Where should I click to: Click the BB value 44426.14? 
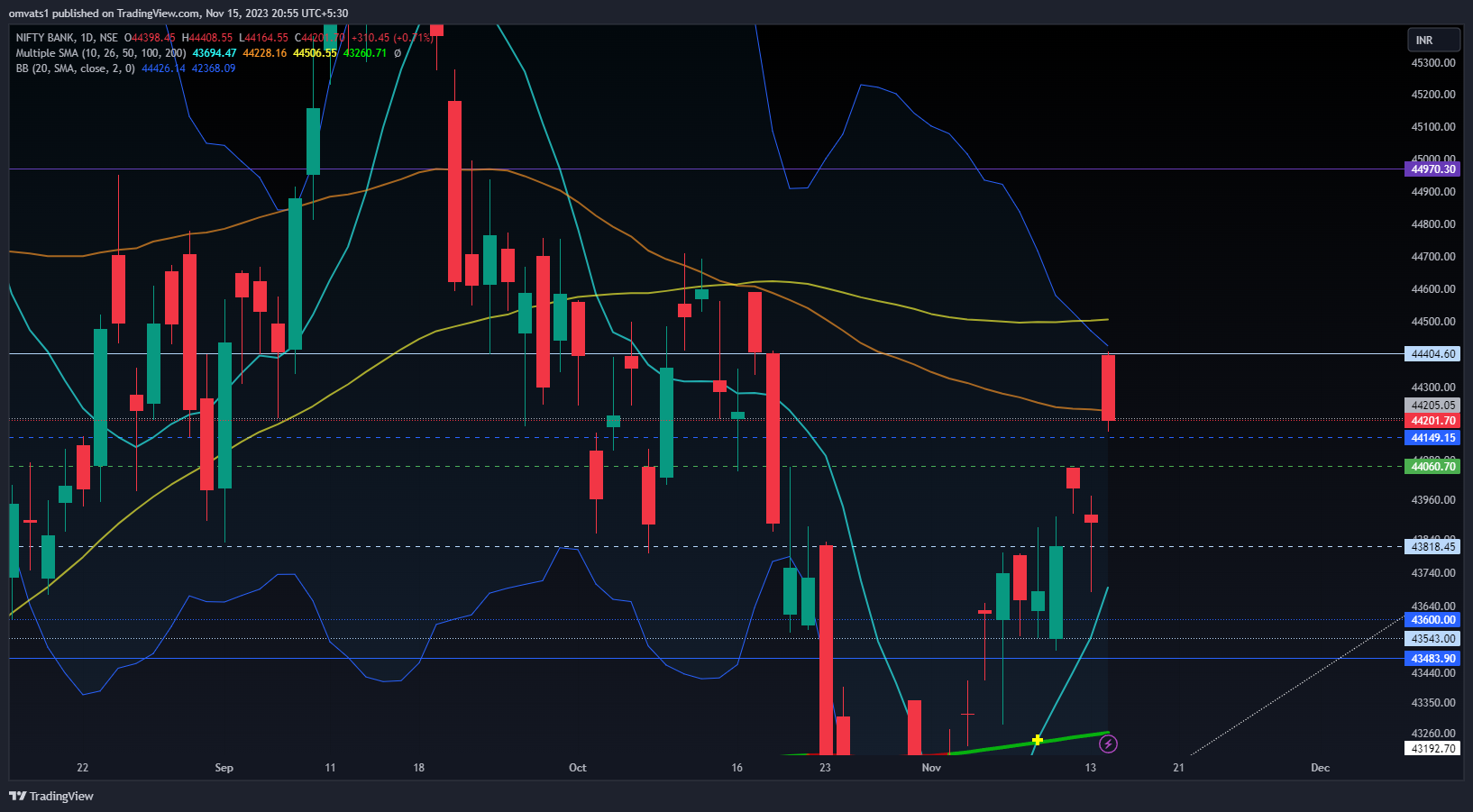tap(163, 68)
